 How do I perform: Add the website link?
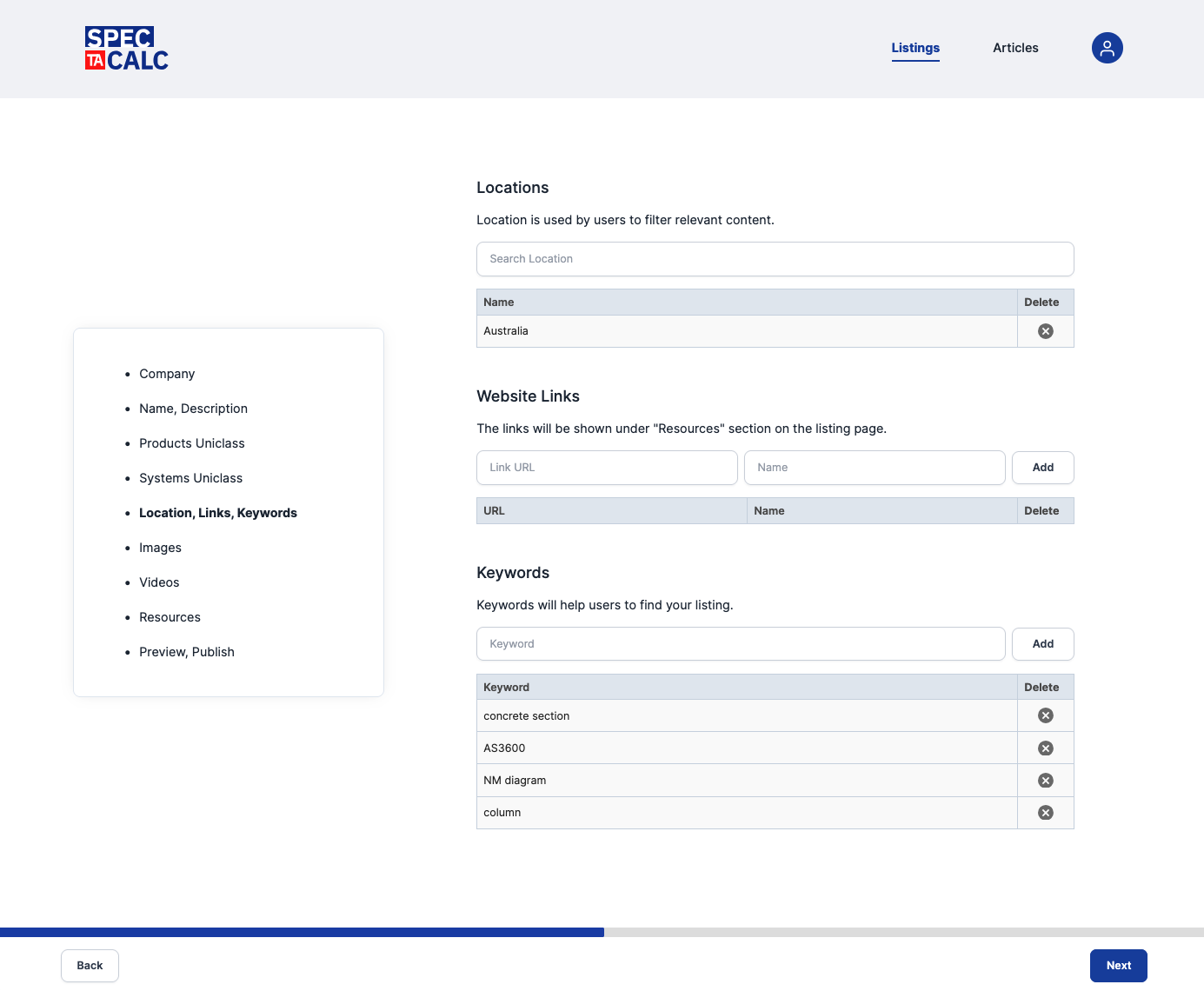pyautogui.click(x=1043, y=468)
